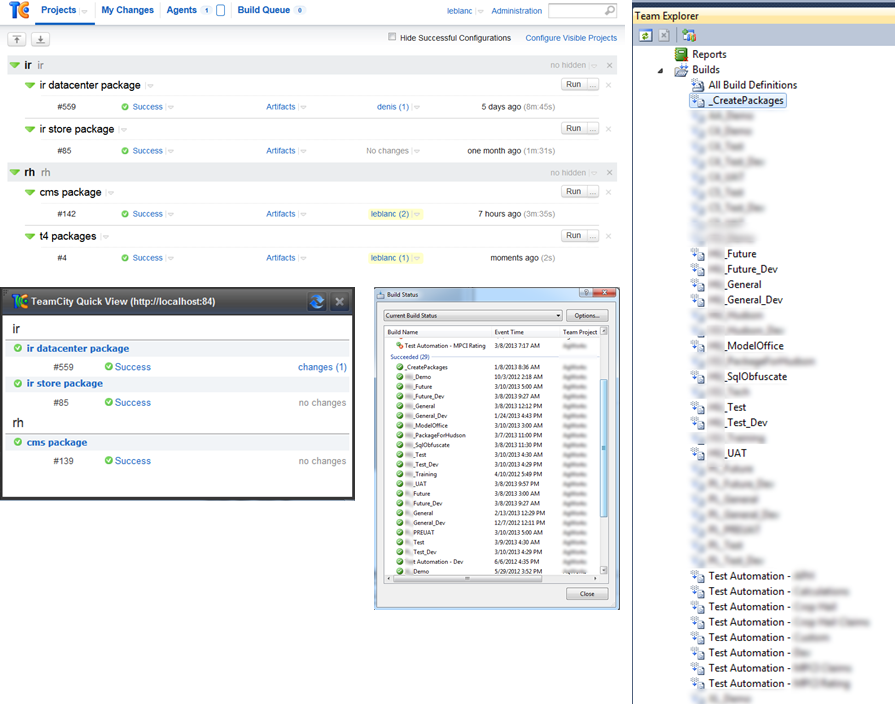Collapse the rh project section
Image resolution: width=896 pixels, height=704 pixels.
14,172
